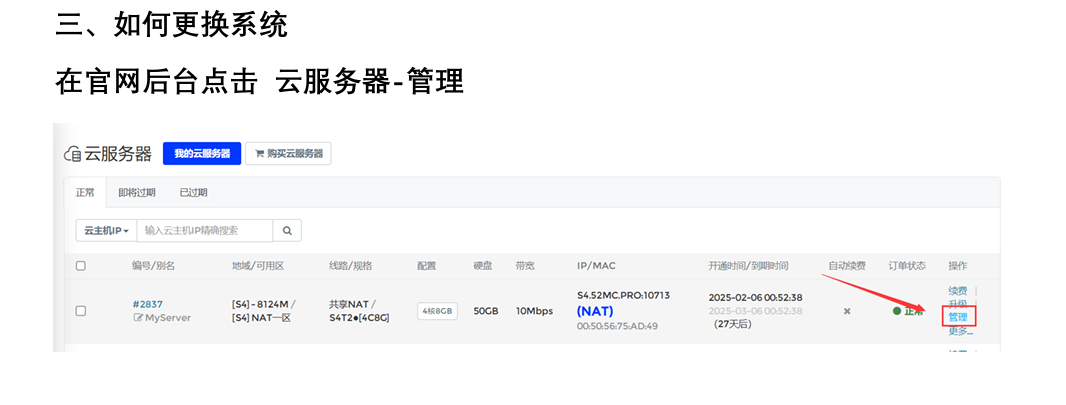
Task: Toggle the select-all checkbox in table header
Action: coord(80,266)
